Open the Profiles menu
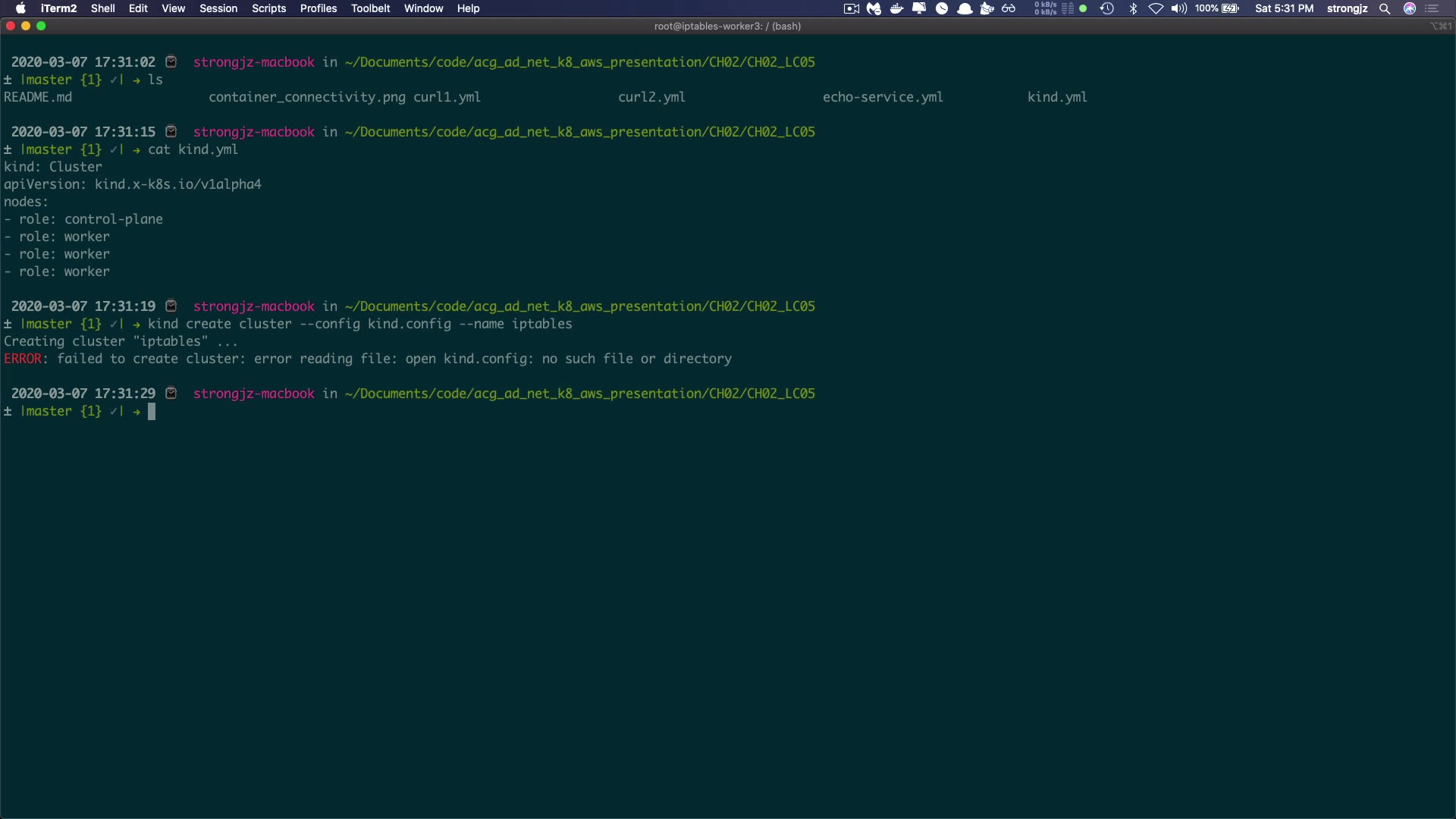The height and width of the screenshot is (819, 1456). pyautogui.click(x=318, y=8)
